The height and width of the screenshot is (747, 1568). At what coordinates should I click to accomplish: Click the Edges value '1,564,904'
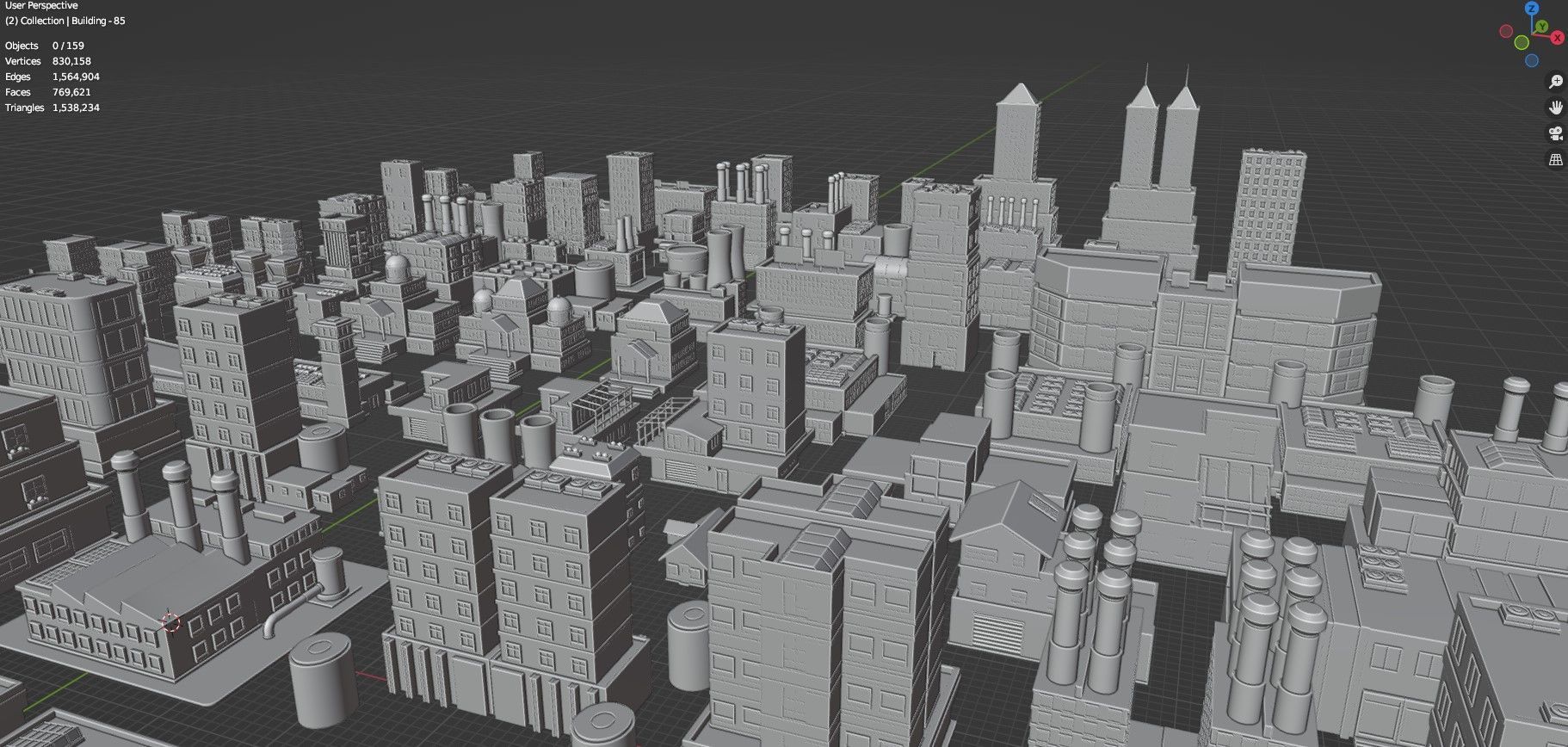[76, 77]
